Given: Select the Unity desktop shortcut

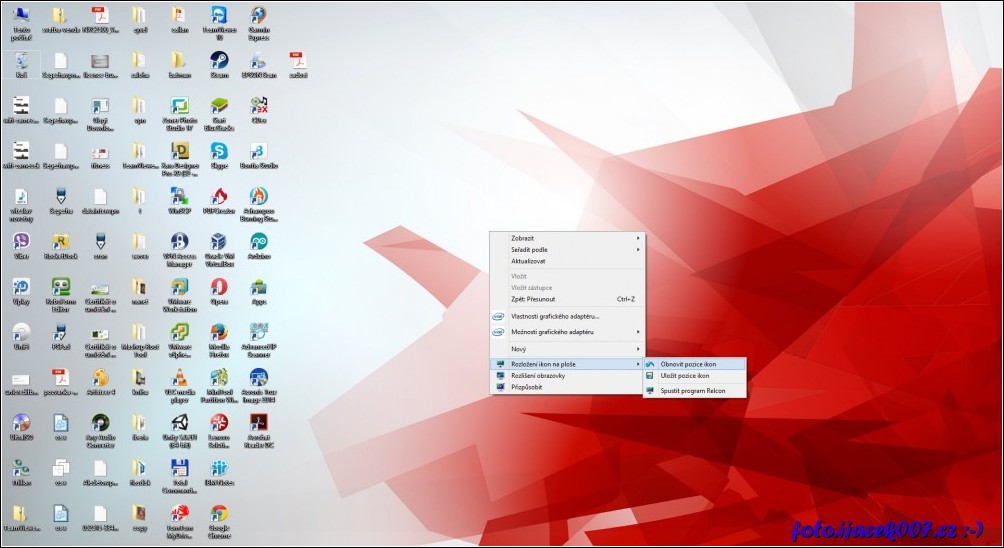Looking at the screenshot, I should point(180,423).
